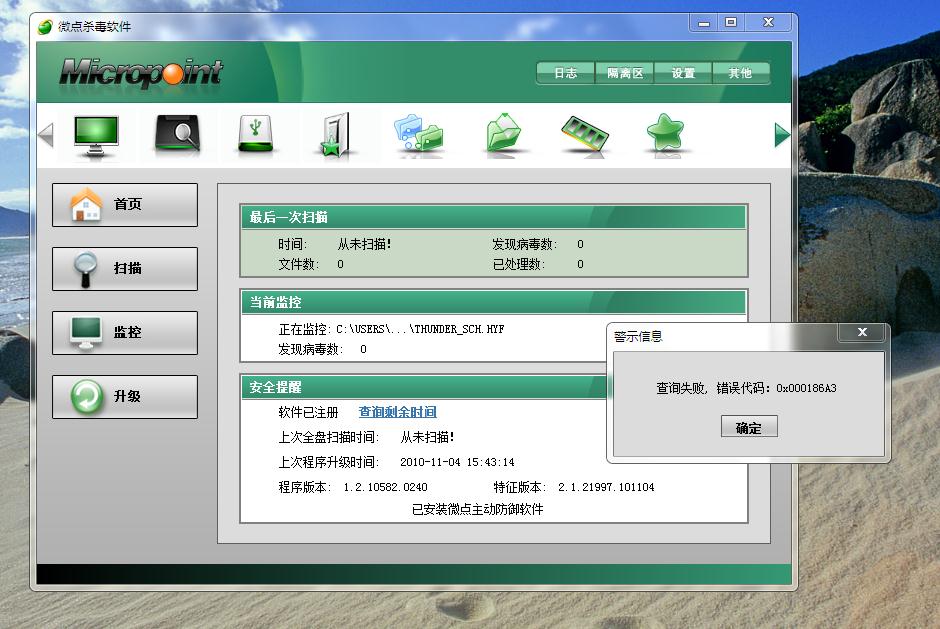Select the green star icon

(x=665, y=133)
